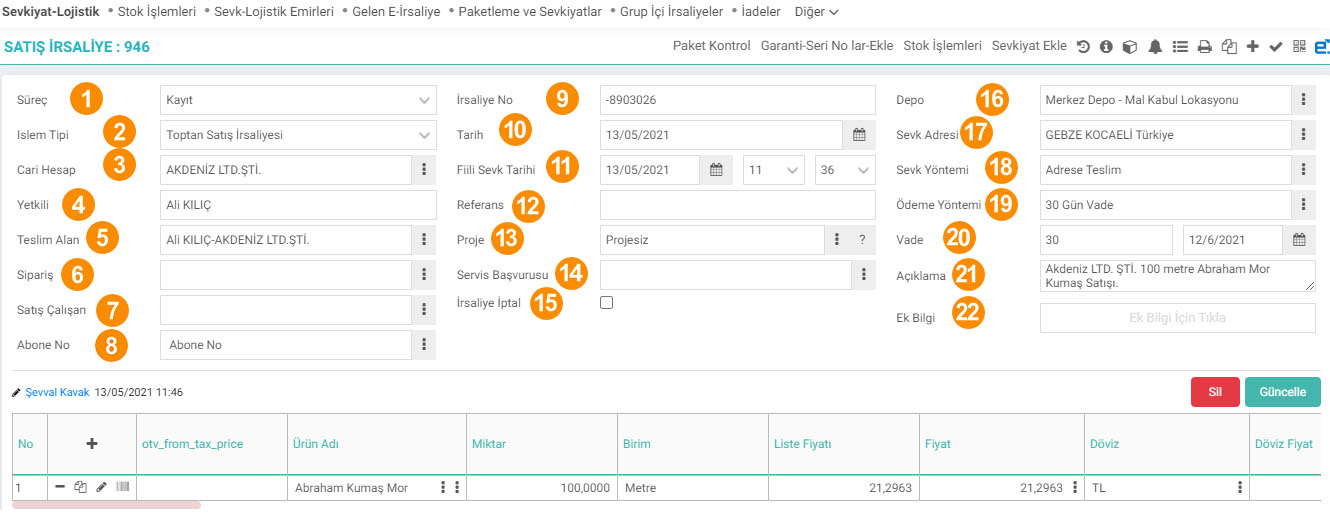
Task: Duplicate row 1 with the copy icon
Action: 80,487
